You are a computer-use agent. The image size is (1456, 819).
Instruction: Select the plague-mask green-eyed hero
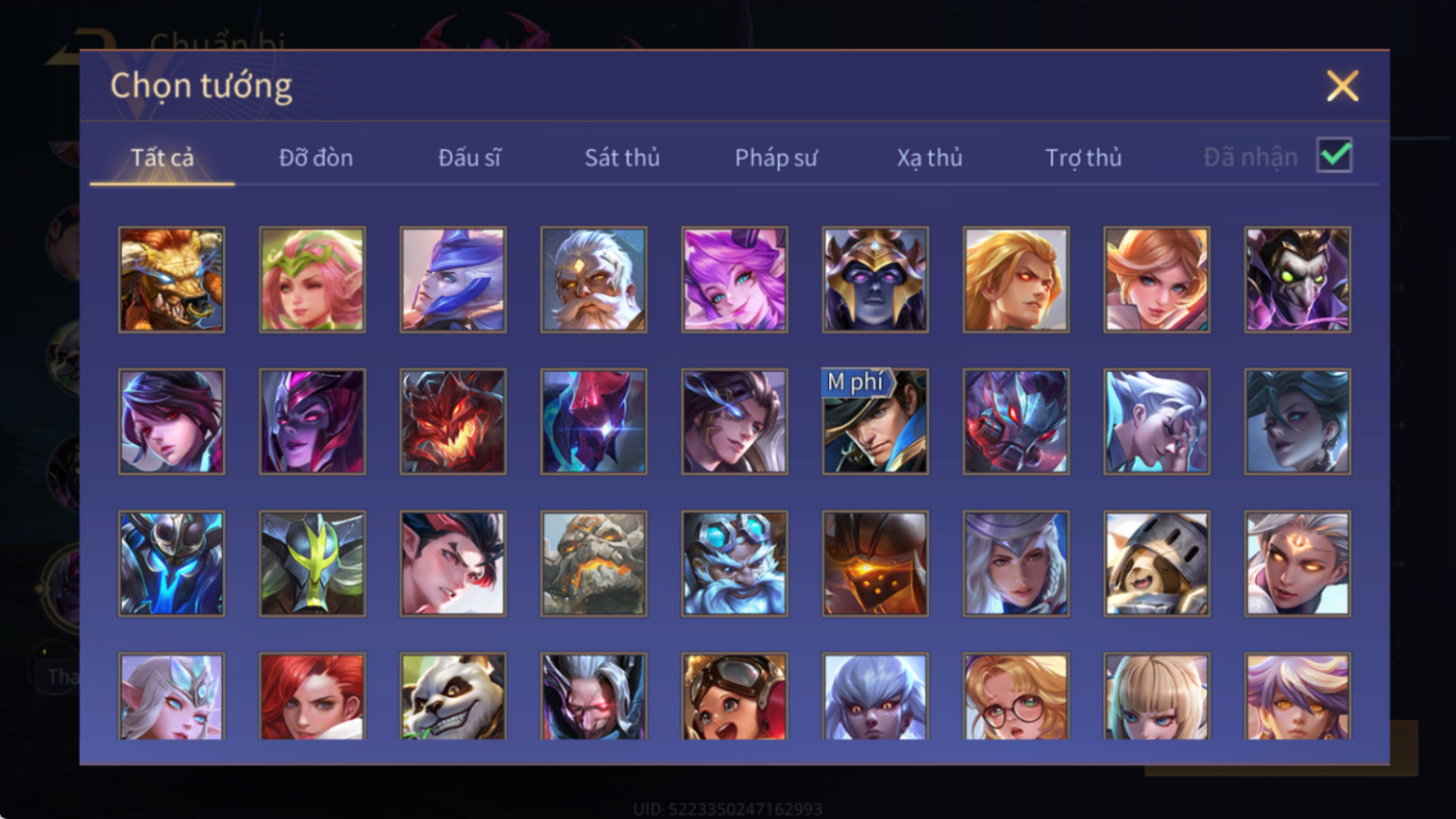tap(1297, 280)
